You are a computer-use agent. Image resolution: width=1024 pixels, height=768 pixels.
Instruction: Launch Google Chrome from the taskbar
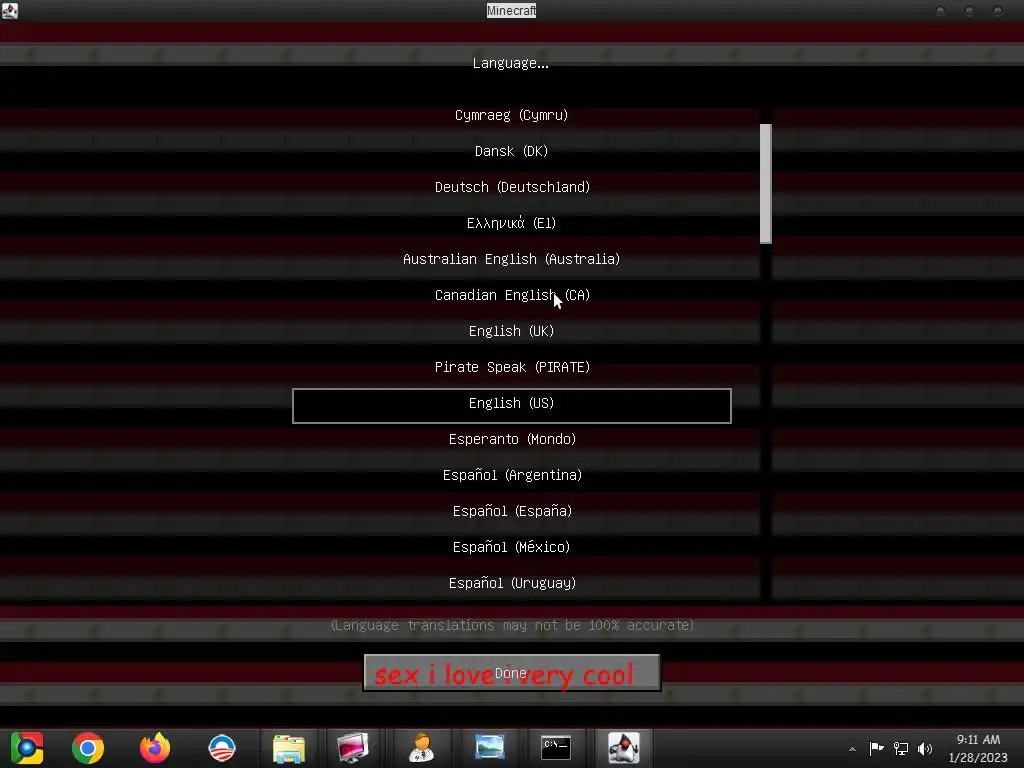click(x=88, y=748)
